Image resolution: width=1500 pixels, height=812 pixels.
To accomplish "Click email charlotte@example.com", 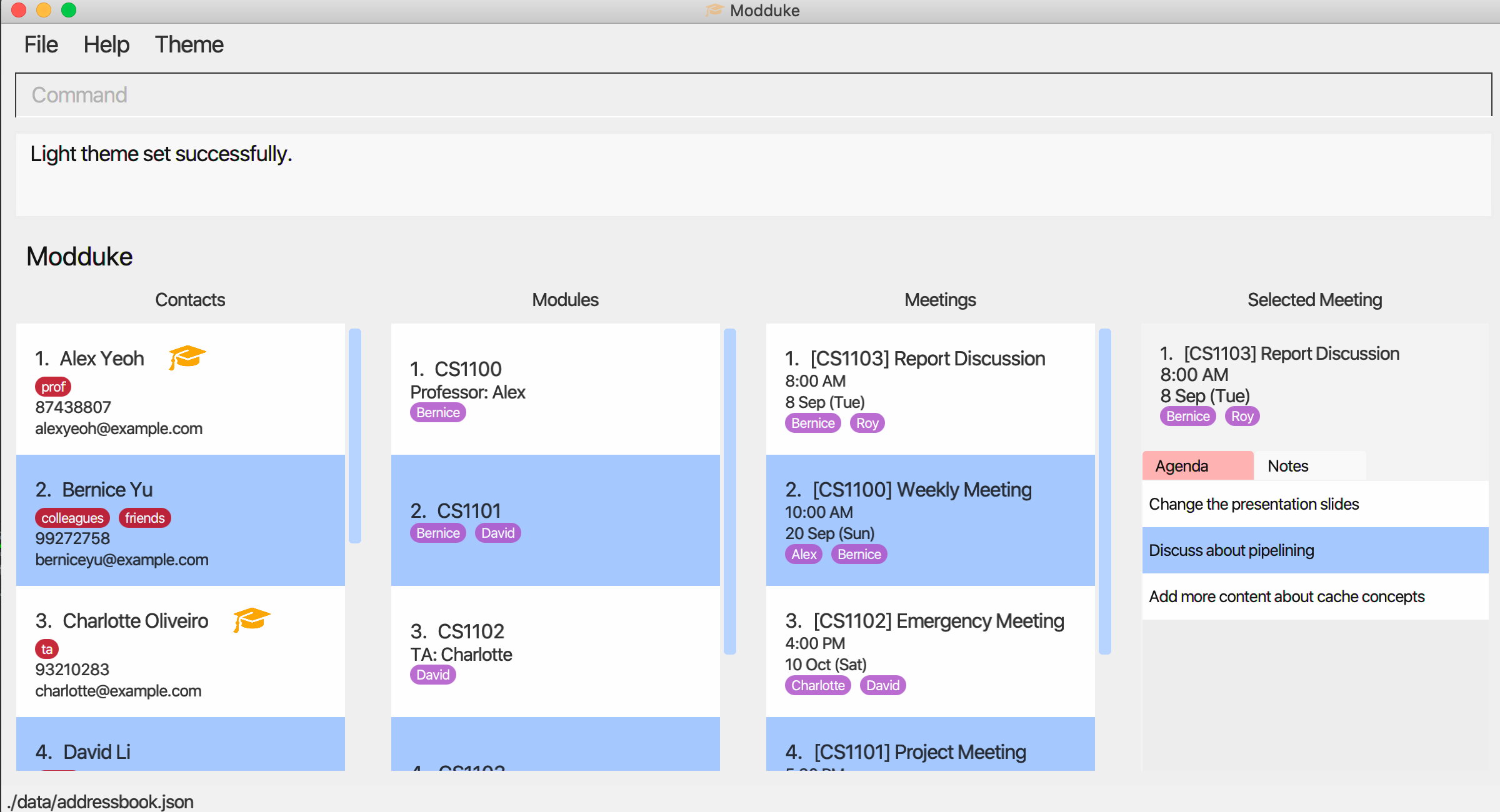I will pyautogui.click(x=118, y=691).
